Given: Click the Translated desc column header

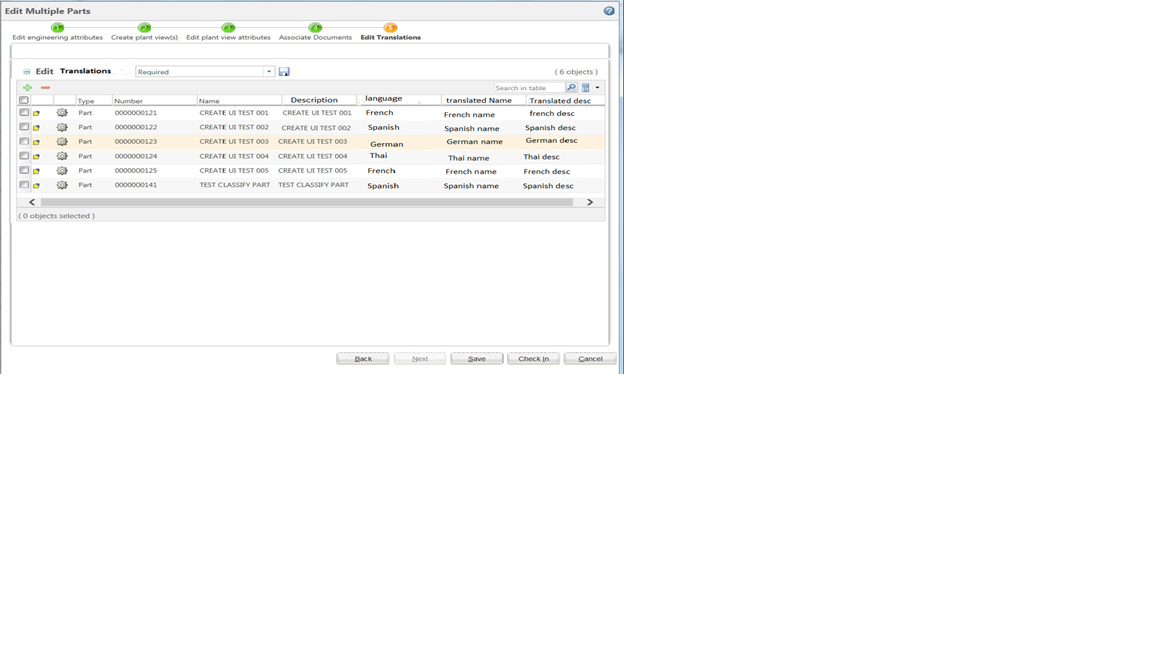Looking at the screenshot, I should coord(560,101).
